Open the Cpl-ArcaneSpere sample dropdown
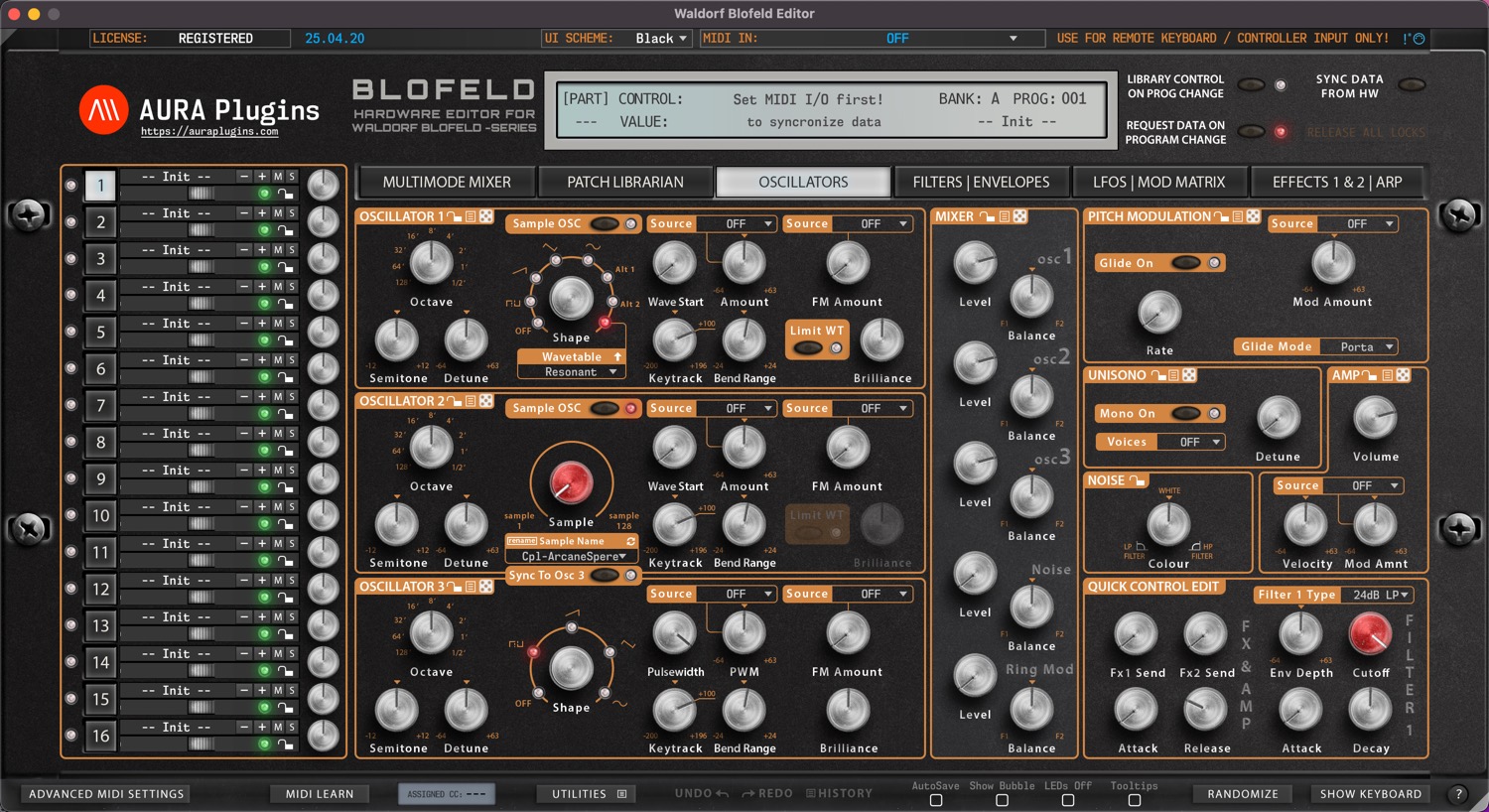 coord(572,557)
